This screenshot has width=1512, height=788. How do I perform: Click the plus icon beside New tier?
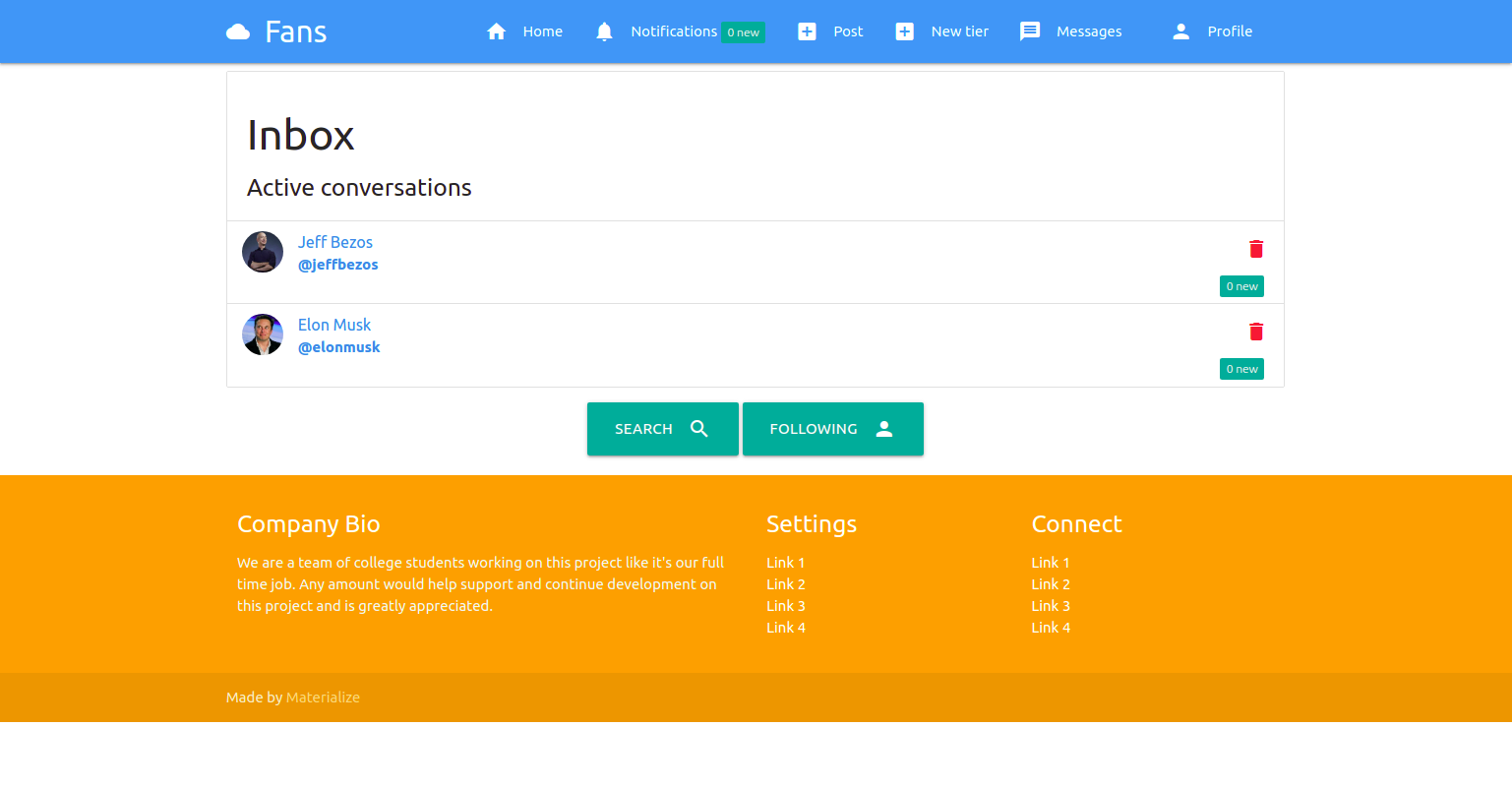(x=905, y=31)
